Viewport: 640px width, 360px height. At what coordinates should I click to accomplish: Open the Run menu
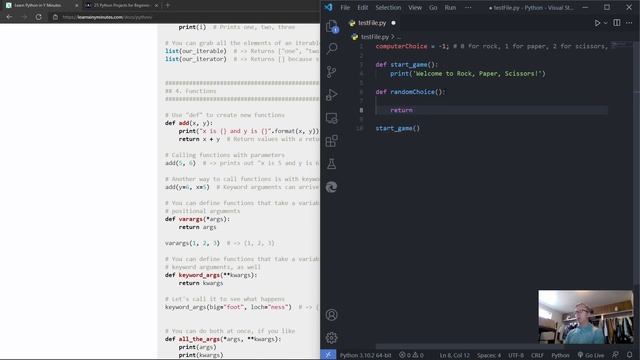click(450, 7)
